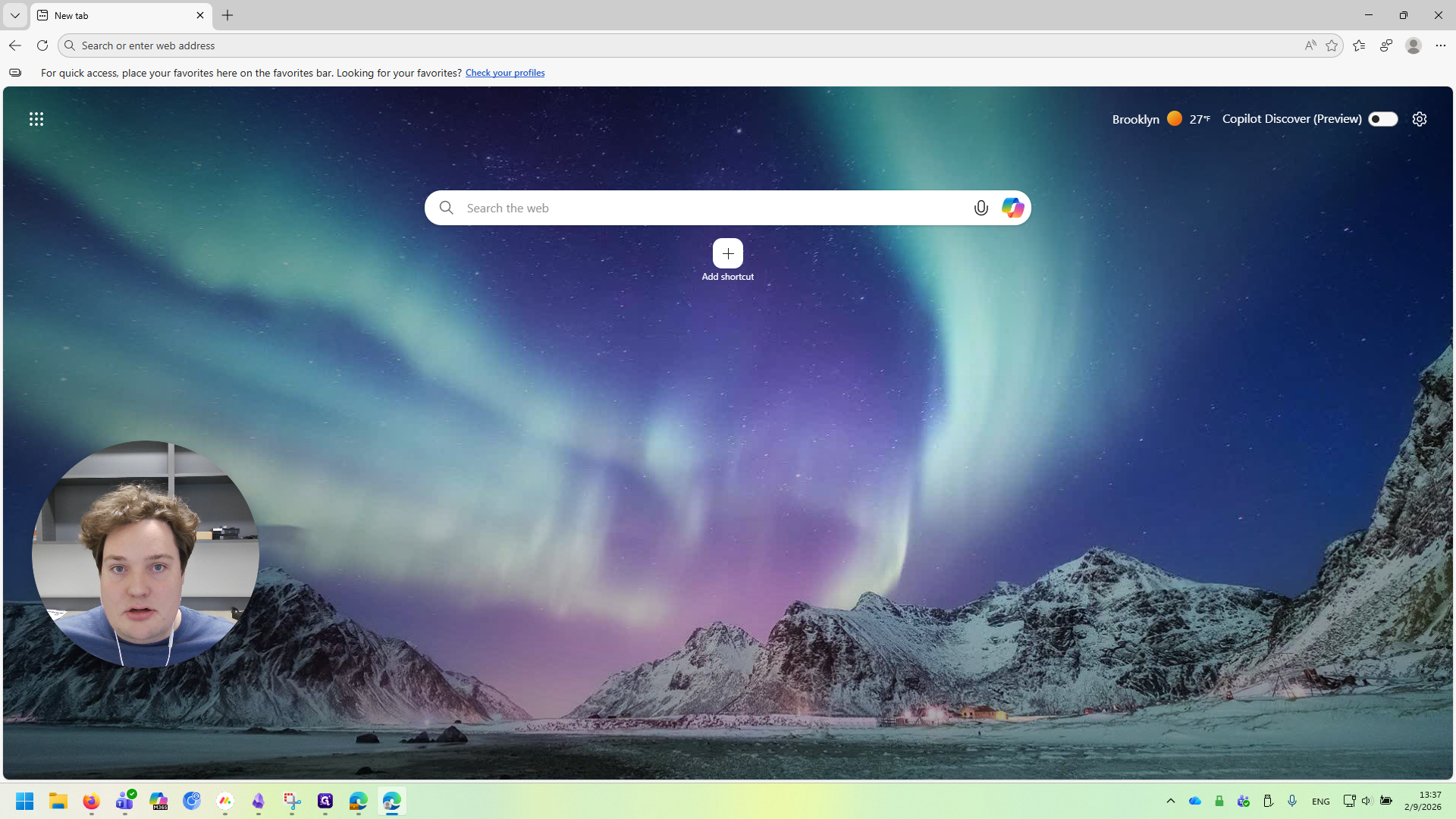Open Obsidian from the taskbar
The height and width of the screenshot is (819, 1456).
(259, 801)
